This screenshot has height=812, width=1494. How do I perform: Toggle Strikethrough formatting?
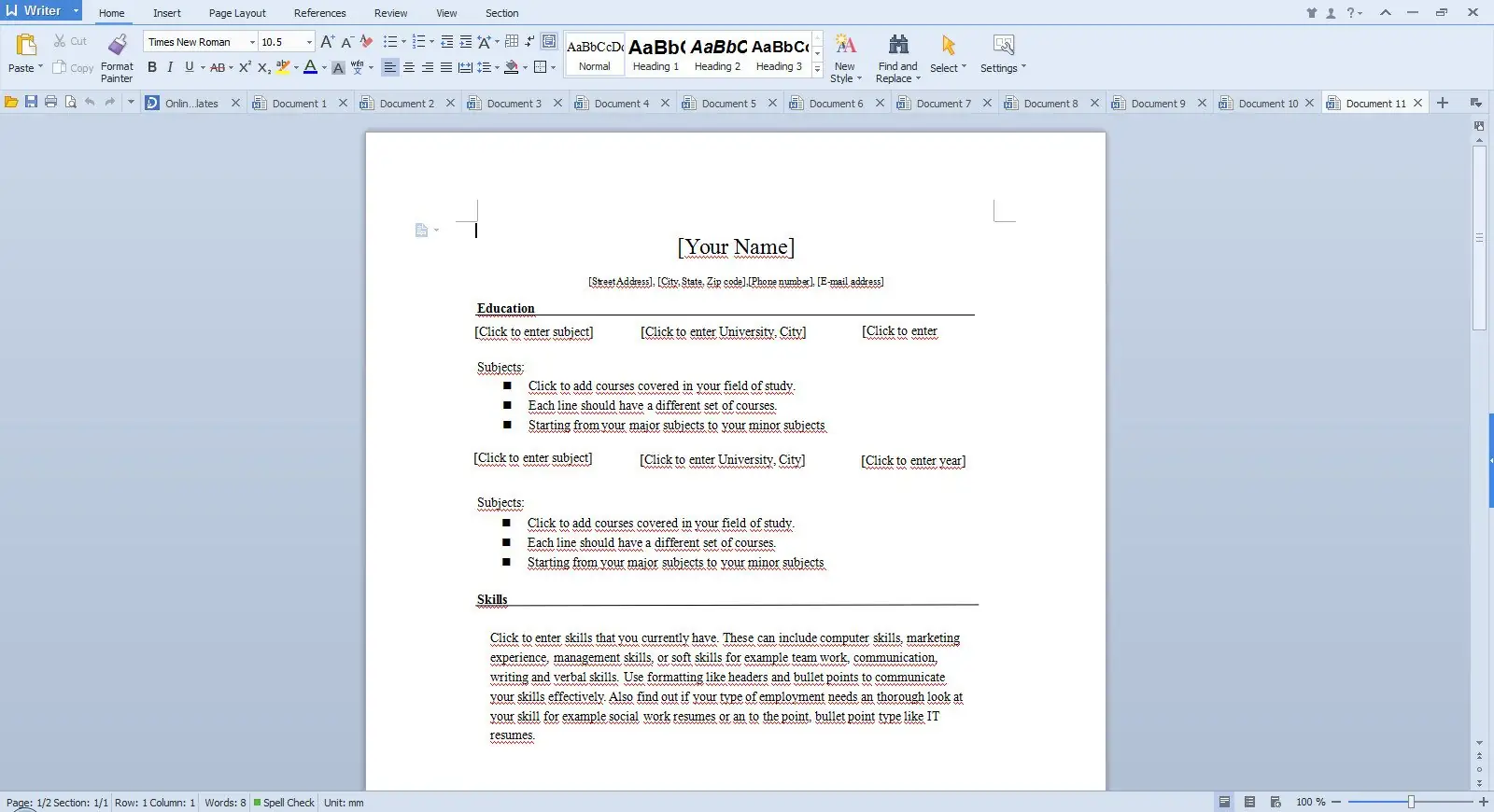(217, 67)
